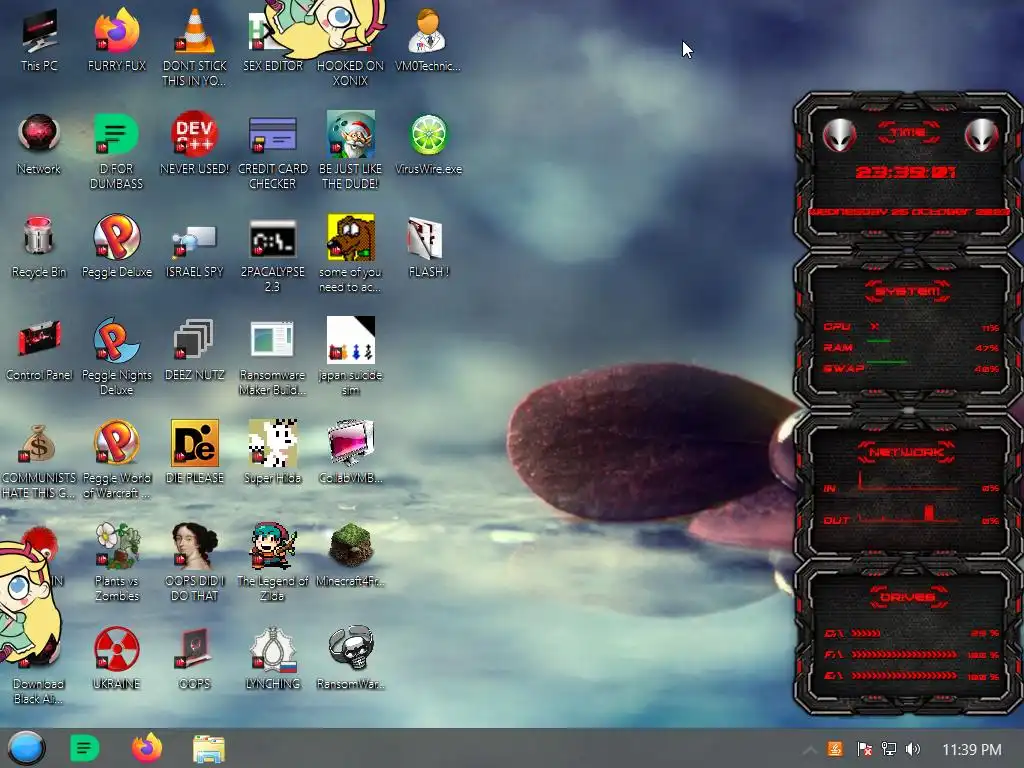Click the red time display in widget
The height and width of the screenshot is (768, 1024).
click(x=906, y=172)
